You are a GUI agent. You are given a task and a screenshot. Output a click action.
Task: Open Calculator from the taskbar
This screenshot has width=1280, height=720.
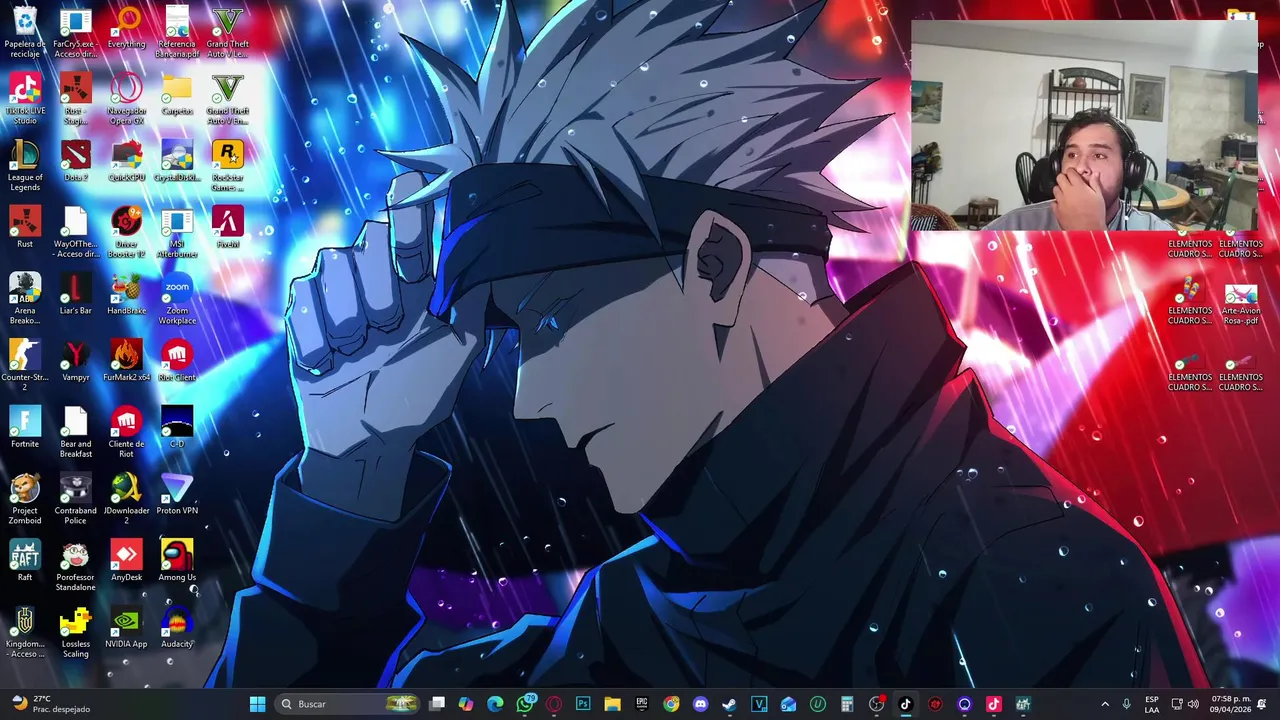[x=847, y=704]
